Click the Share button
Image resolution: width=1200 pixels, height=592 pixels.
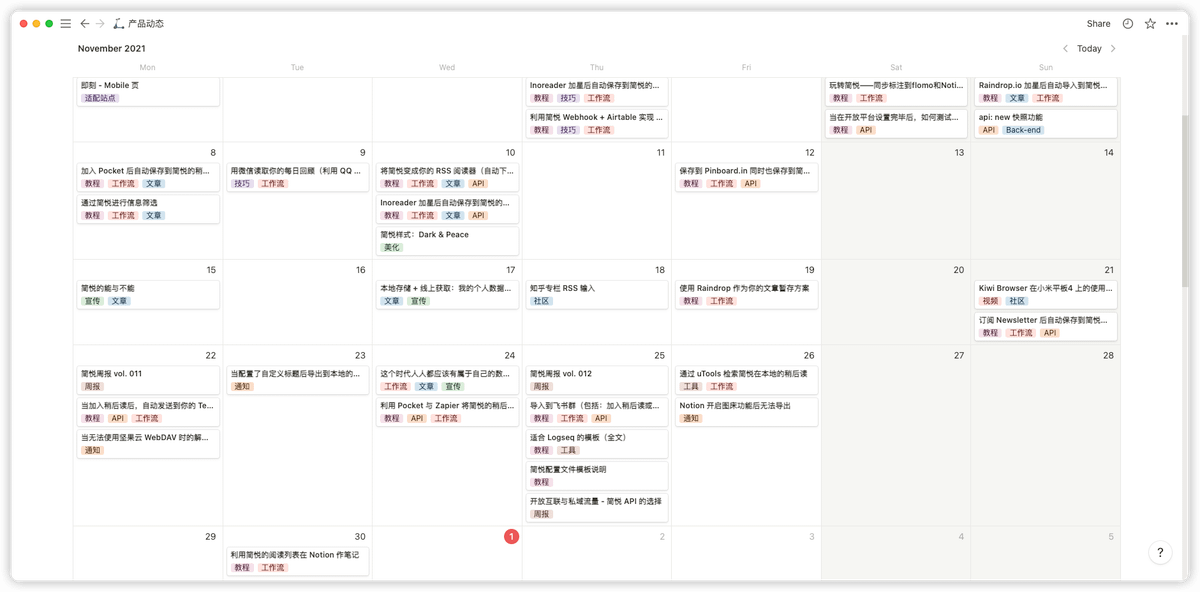pyautogui.click(x=1098, y=23)
